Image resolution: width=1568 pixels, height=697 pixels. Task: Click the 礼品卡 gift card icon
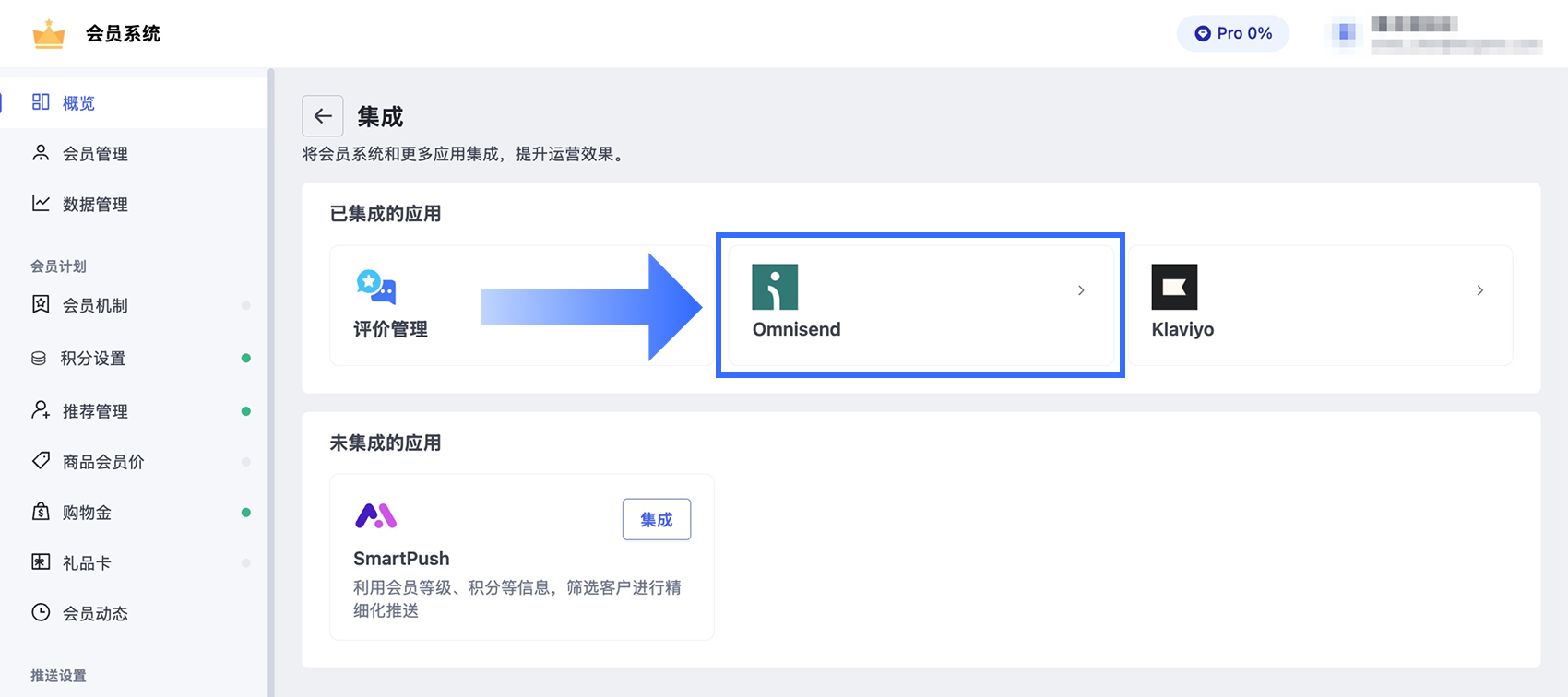(41, 561)
